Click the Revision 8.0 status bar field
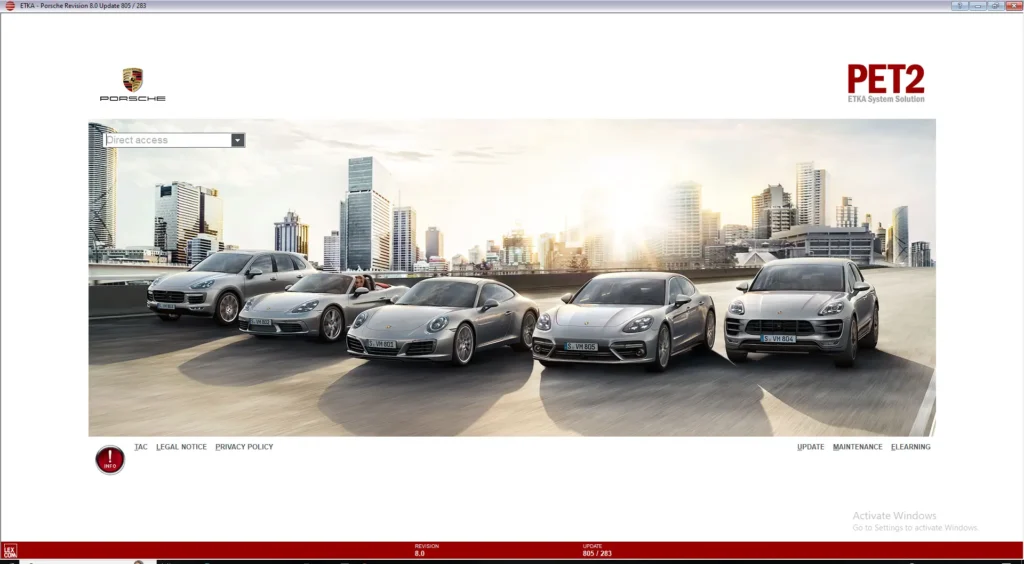Screen dimensions: 1024x564 pos(420,550)
